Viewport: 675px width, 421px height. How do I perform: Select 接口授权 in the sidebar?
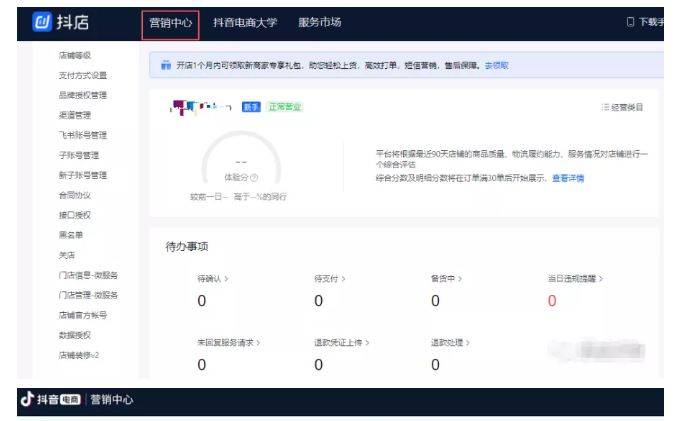pos(75,215)
